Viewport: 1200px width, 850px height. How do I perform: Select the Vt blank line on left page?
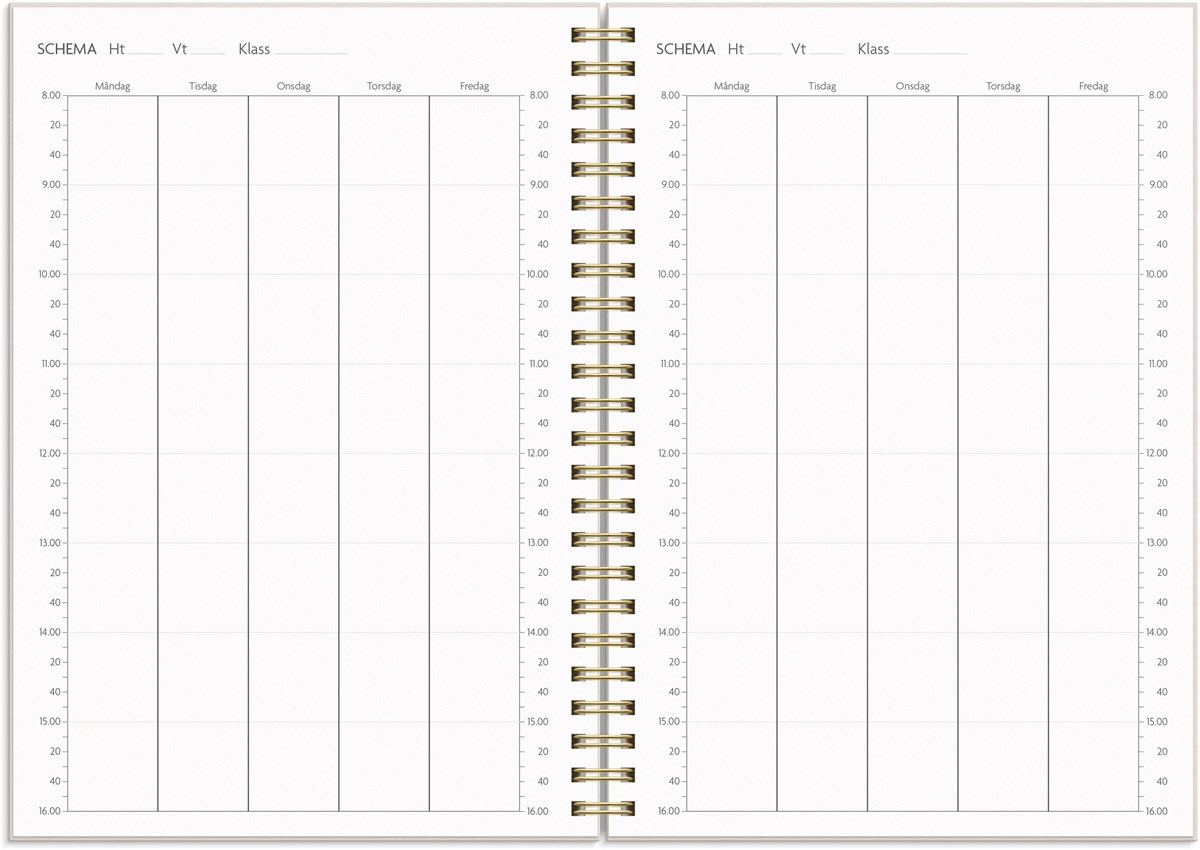click(208, 51)
